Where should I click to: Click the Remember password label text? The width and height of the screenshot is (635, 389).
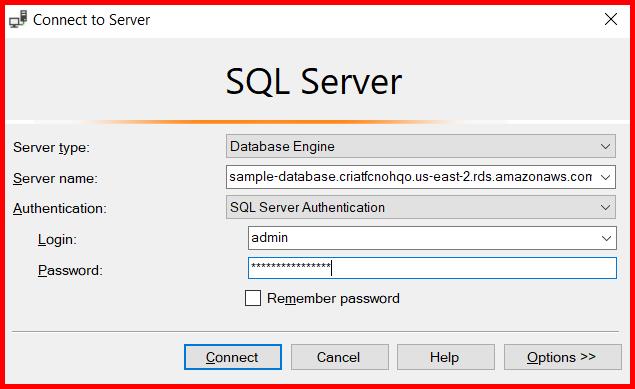[333, 298]
